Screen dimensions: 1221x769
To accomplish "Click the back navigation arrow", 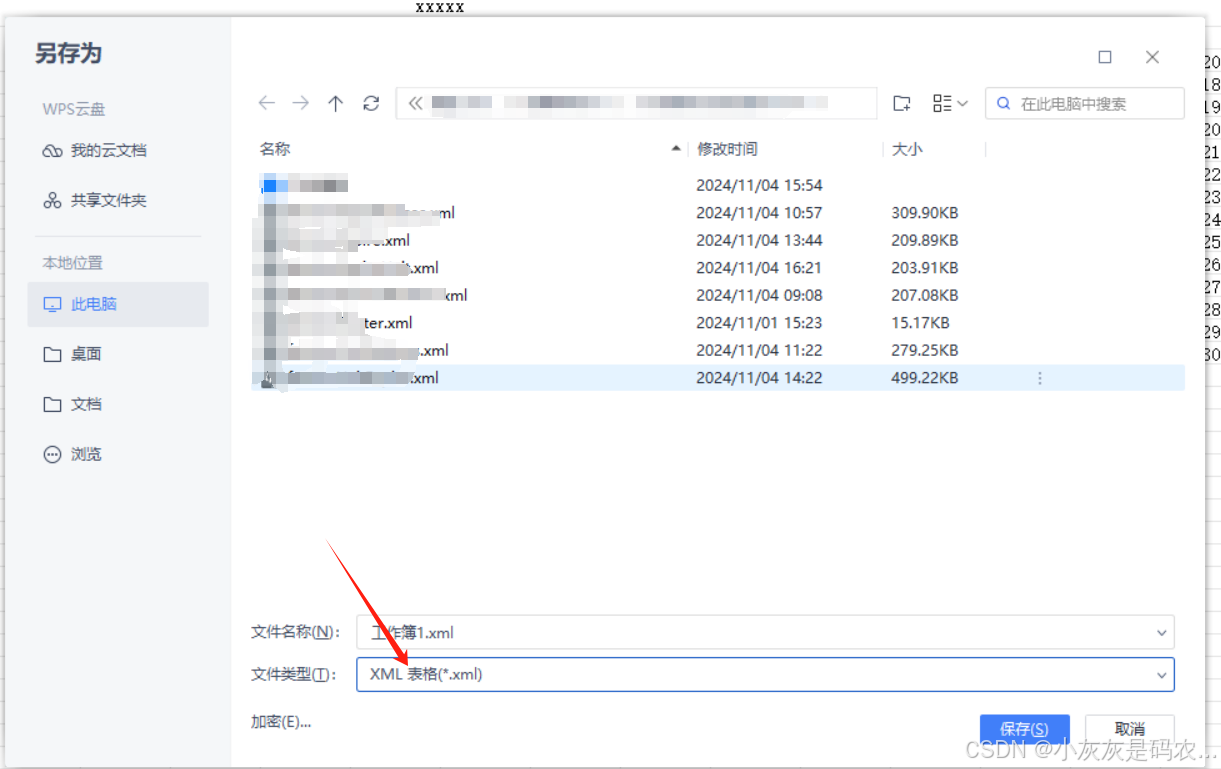I will pos(266,102).
